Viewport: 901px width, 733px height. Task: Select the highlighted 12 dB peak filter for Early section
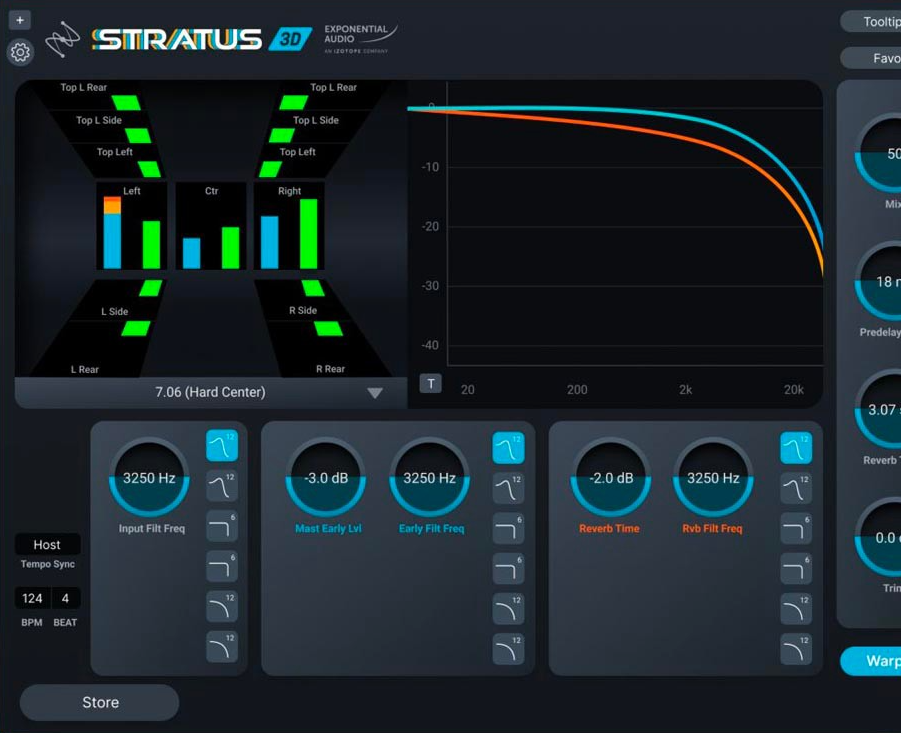(509, 448)
